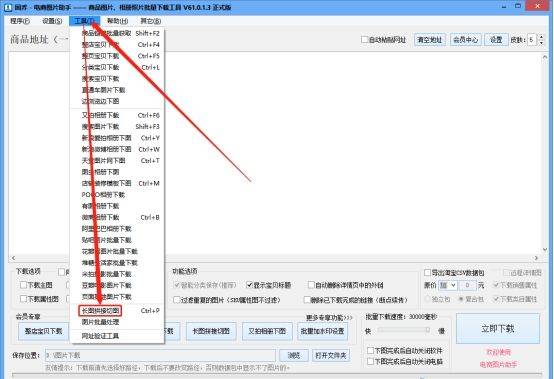Choose 整页宝贝下载 Ctrl+F5 entry
This screenshot has width=554, height=379.
pos(118,56)
